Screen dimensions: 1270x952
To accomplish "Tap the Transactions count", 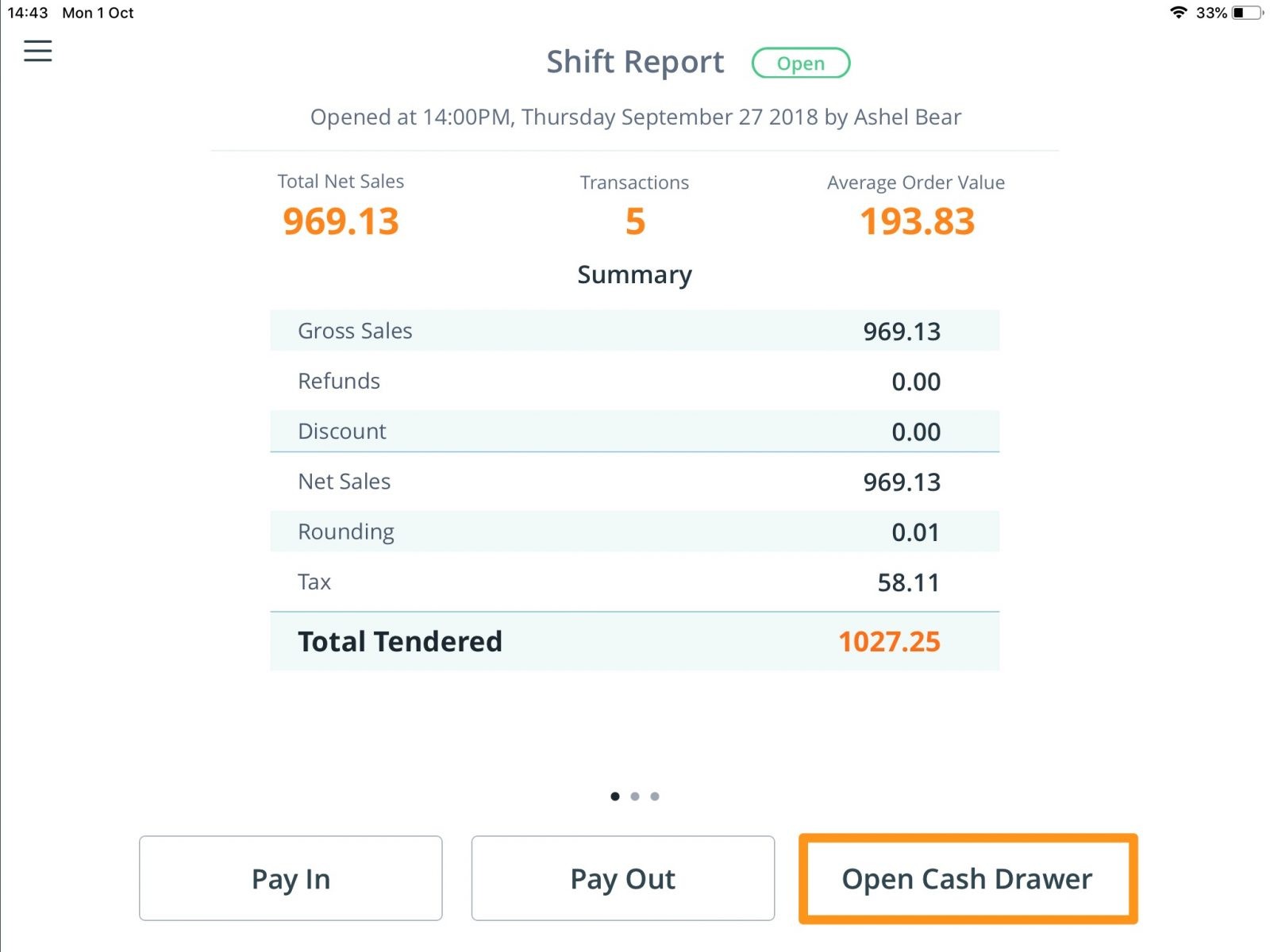I will (635, 221).
